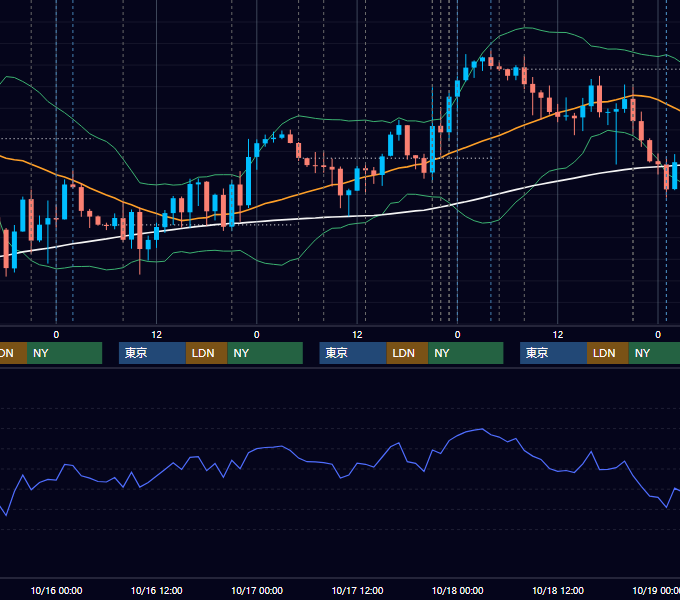This screenshot has width=680, height=600.
Task: Click the 10/18 12:00 date label
Action: coord(558,590)
